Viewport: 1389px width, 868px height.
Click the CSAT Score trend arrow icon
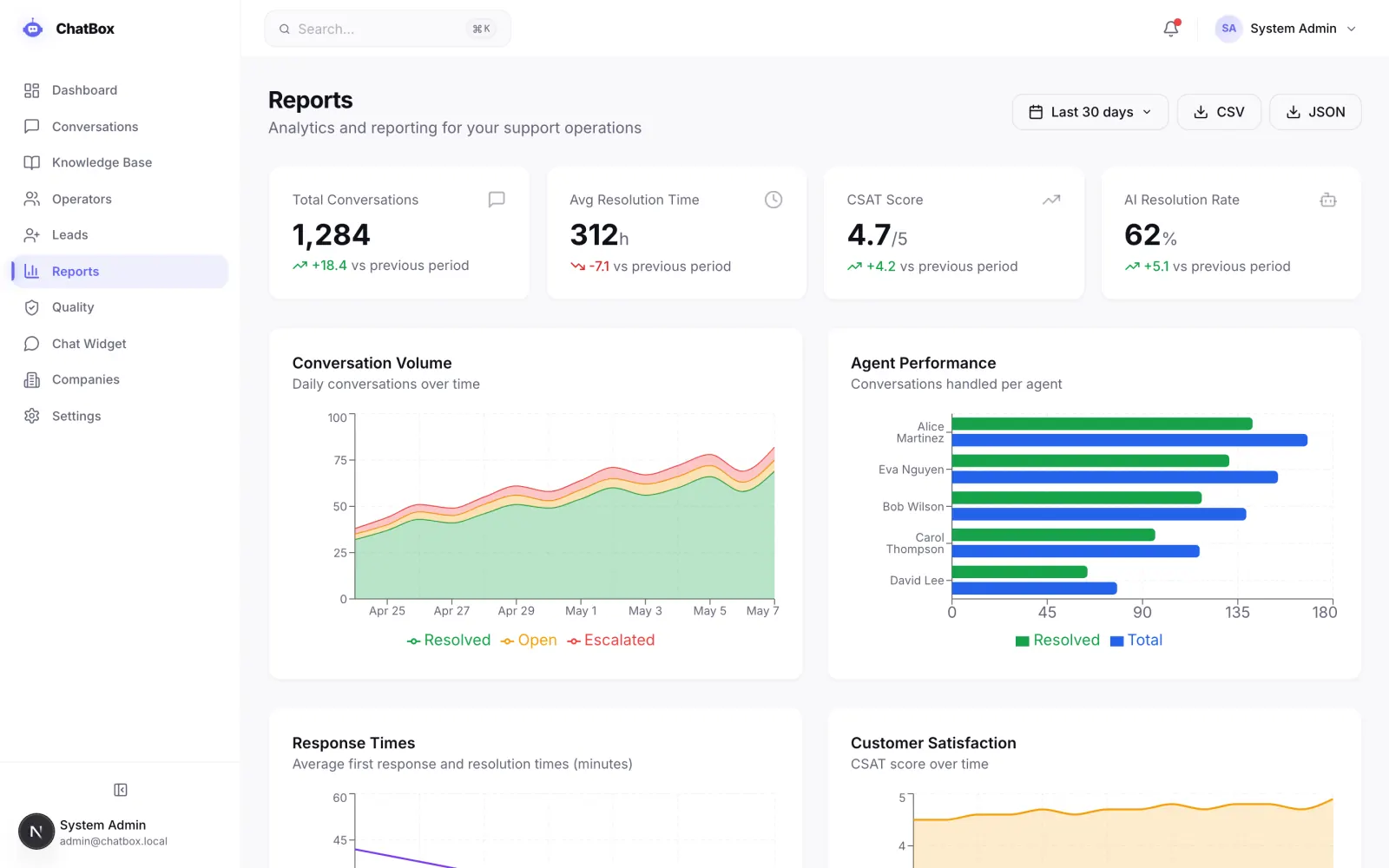point(1051,200)
